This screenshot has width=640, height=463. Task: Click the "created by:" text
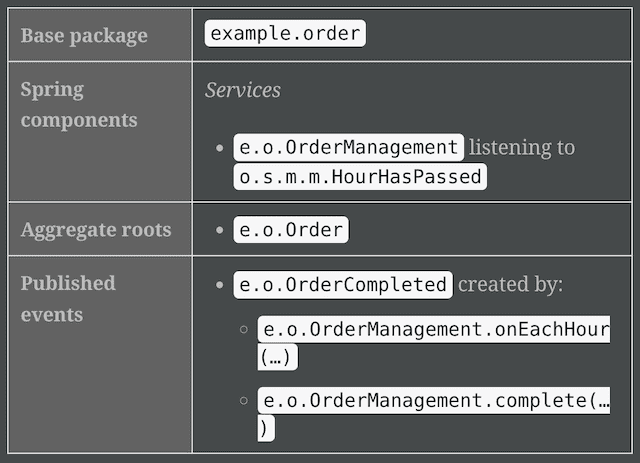coord(510,285)
